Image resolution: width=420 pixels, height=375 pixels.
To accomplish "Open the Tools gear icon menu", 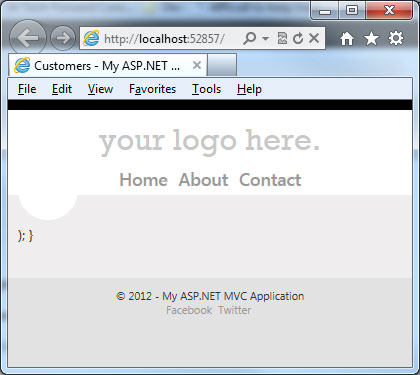I will [x=396, y=38].
